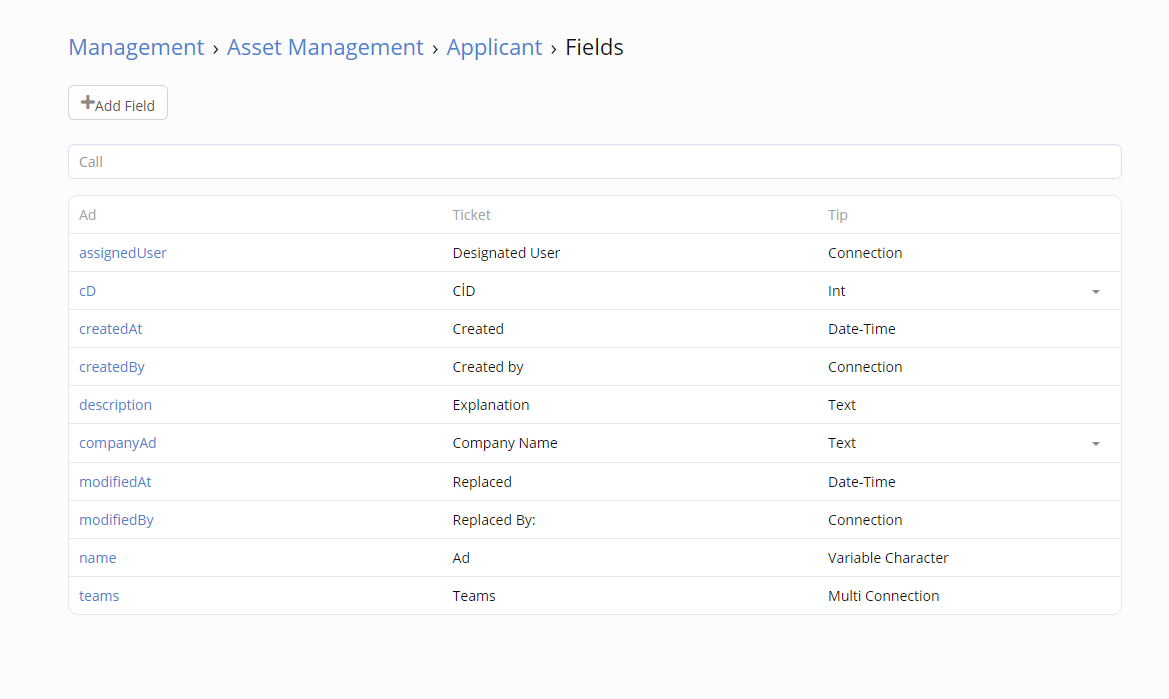Go to the Management breadcrumb
The height and width of the screenshot is (699, 1169).
(136, 47)
